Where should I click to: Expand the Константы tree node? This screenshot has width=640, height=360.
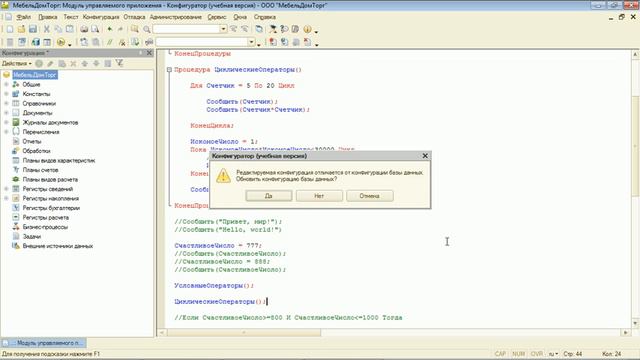pyautogui.click(x=6, y=94)
